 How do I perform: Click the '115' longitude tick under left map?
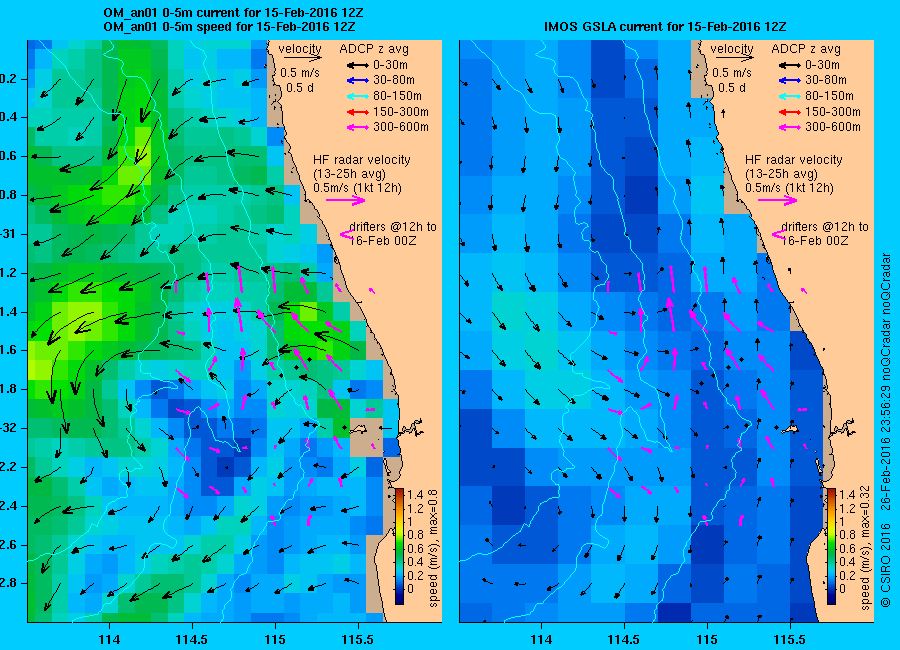(275, 639)
